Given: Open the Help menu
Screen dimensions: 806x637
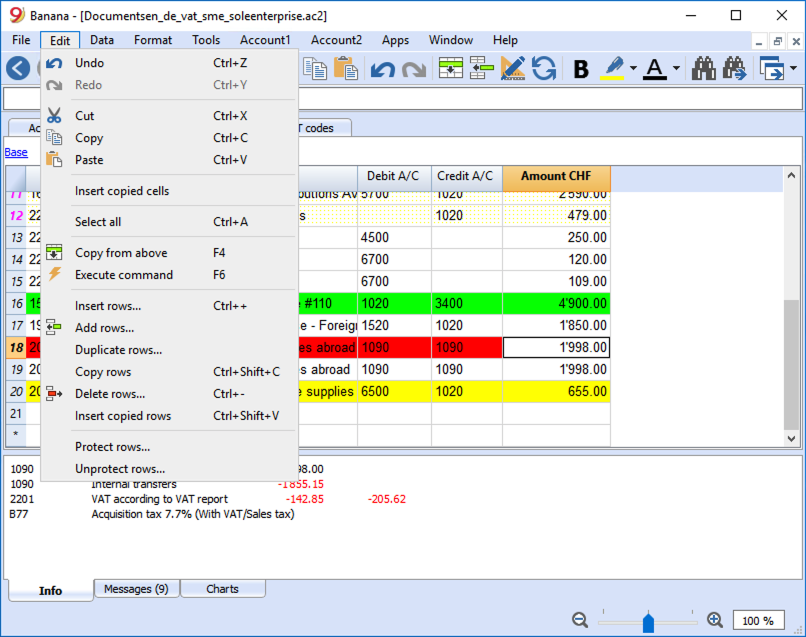Looking at the screenshot, I should pyautogui.click(x=505, y=40).
